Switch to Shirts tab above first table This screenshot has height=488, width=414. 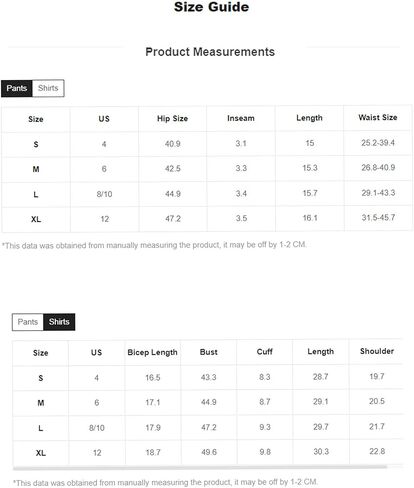(x=48, y=88)
